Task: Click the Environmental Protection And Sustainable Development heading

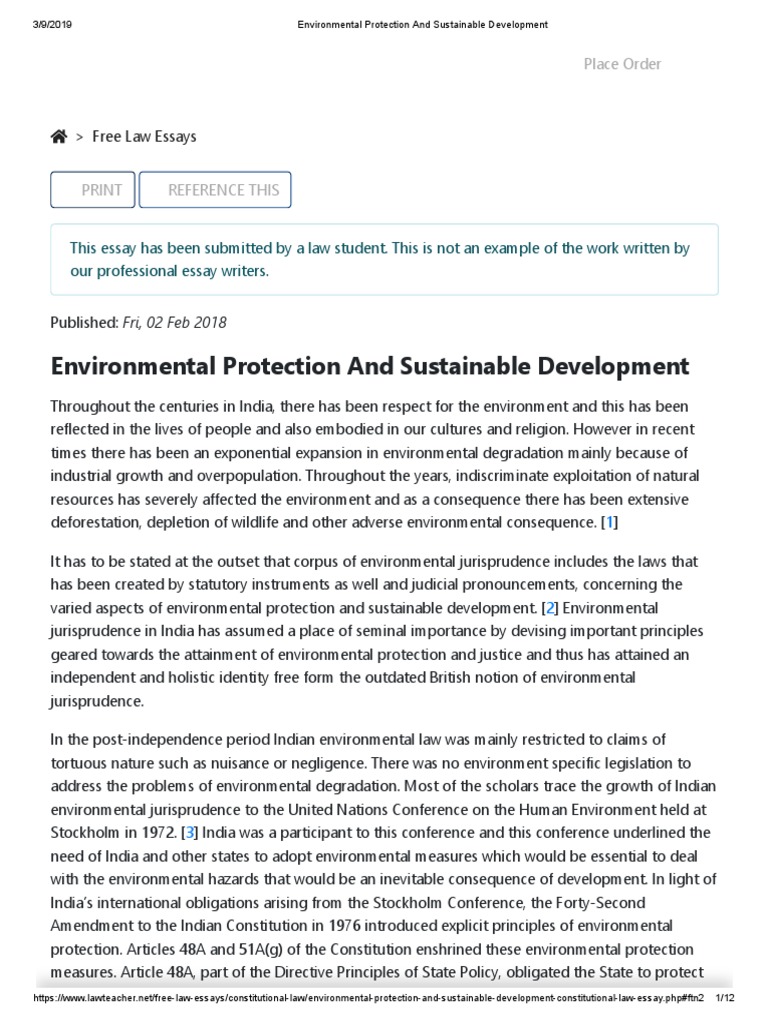Action: tap(370, 367)
